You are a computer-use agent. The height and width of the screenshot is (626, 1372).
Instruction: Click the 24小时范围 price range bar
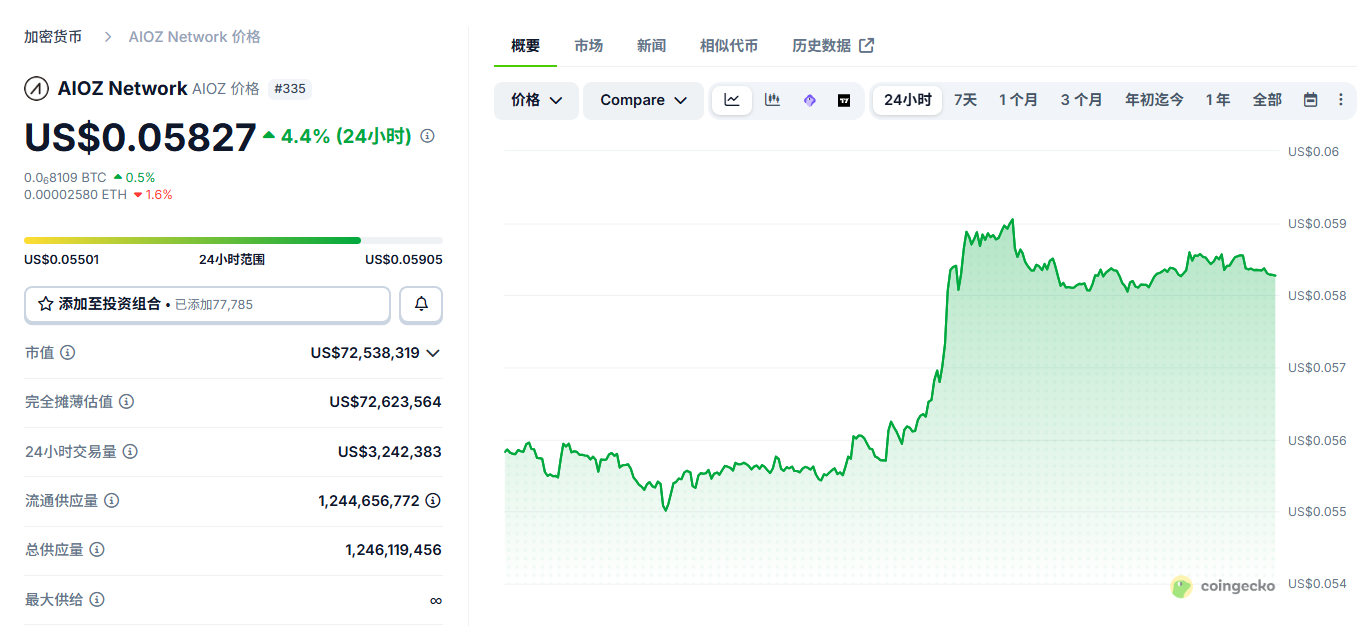click(233, 240)
